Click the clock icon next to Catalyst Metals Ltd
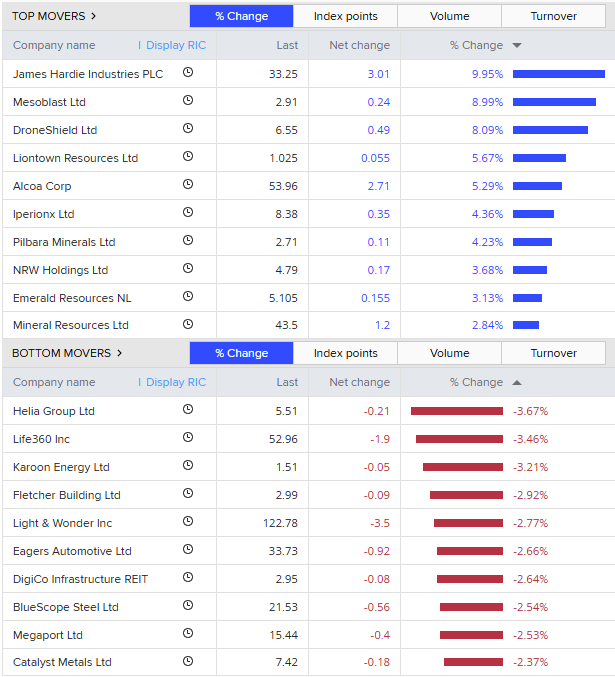This screenshot has height=677, width=615. click(188, 662)
